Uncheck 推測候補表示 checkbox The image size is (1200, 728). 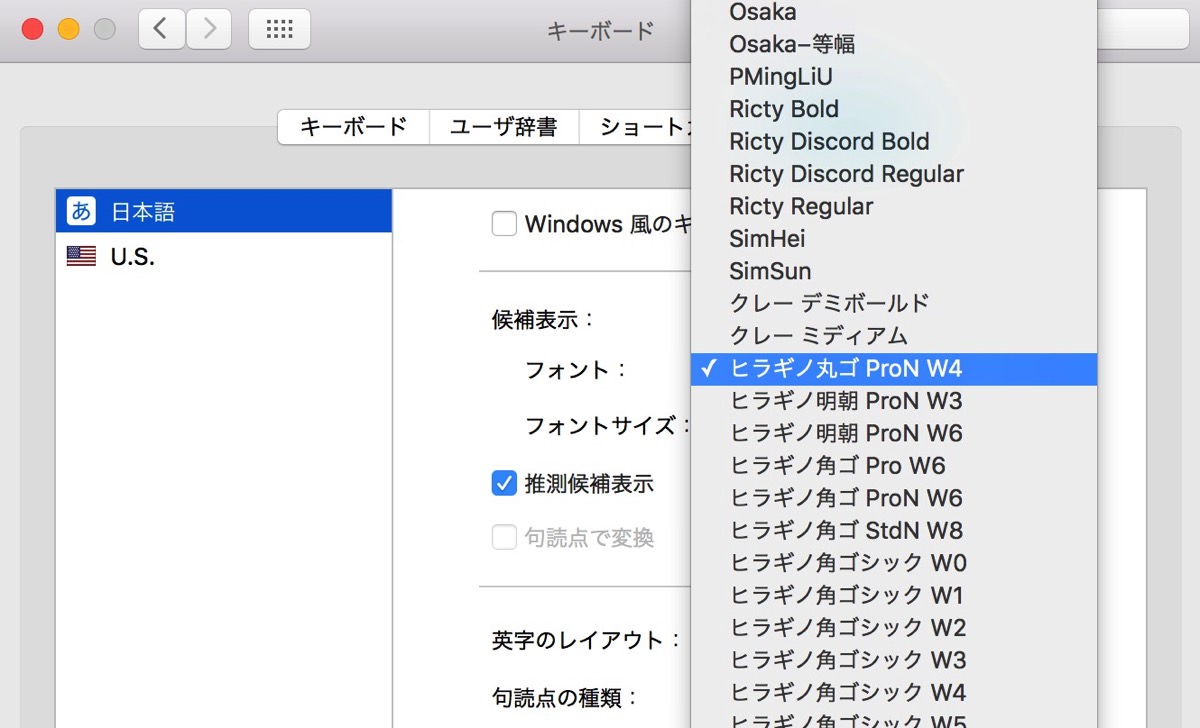click(x=504, y=483)
